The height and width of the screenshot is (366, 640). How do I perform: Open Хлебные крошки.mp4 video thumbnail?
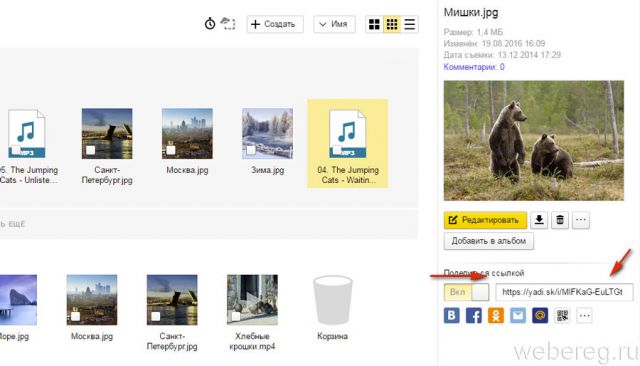[252, 300]
